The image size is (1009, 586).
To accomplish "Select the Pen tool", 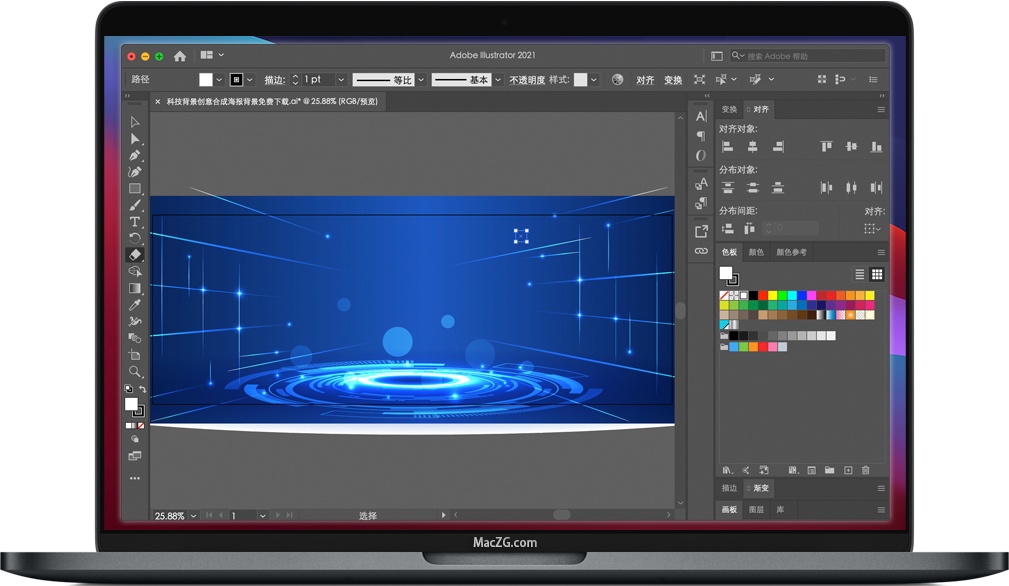I will pyautogui.click(x=135, y=156).
